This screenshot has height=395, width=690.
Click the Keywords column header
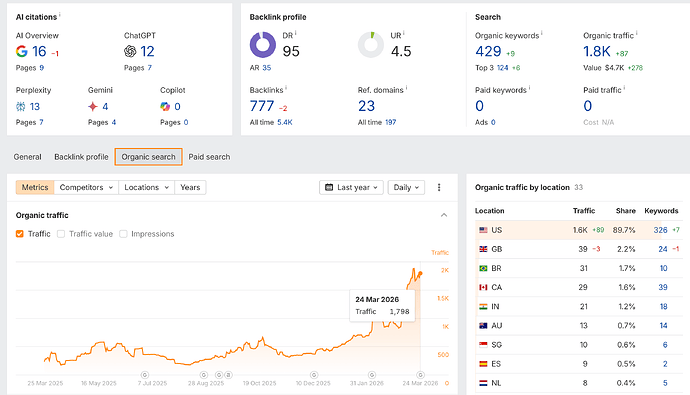661,211
